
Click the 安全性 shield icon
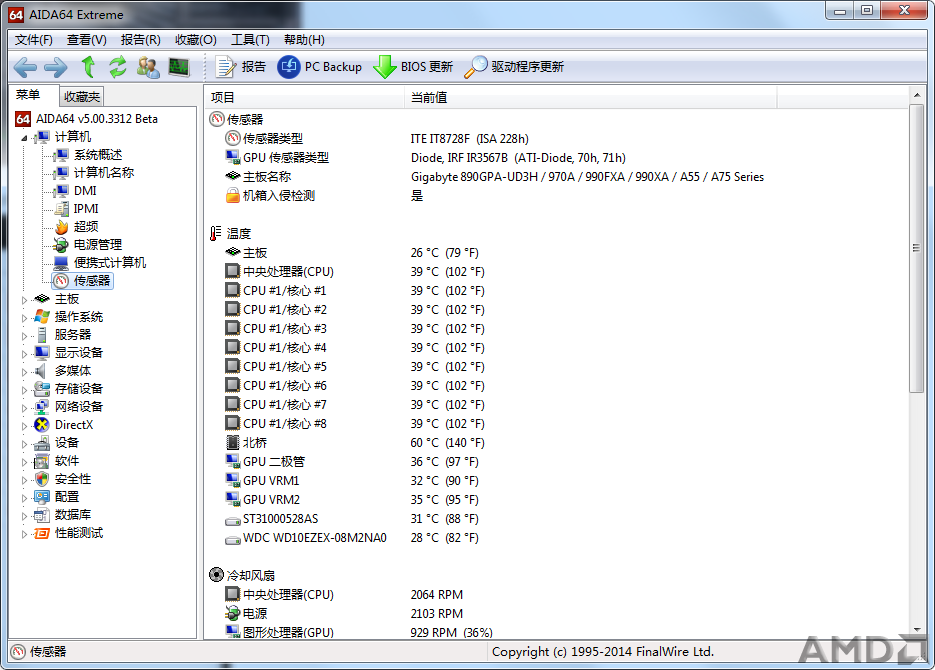point(42,479)
